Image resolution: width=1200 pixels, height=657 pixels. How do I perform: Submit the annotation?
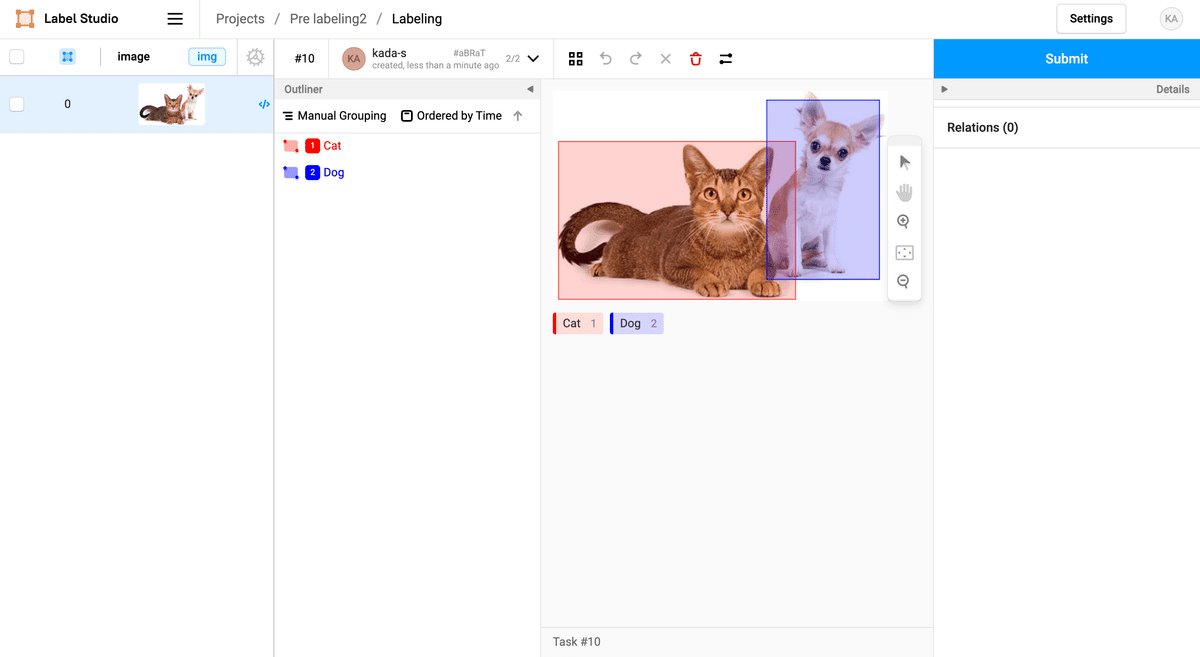tap(1067, 59)
